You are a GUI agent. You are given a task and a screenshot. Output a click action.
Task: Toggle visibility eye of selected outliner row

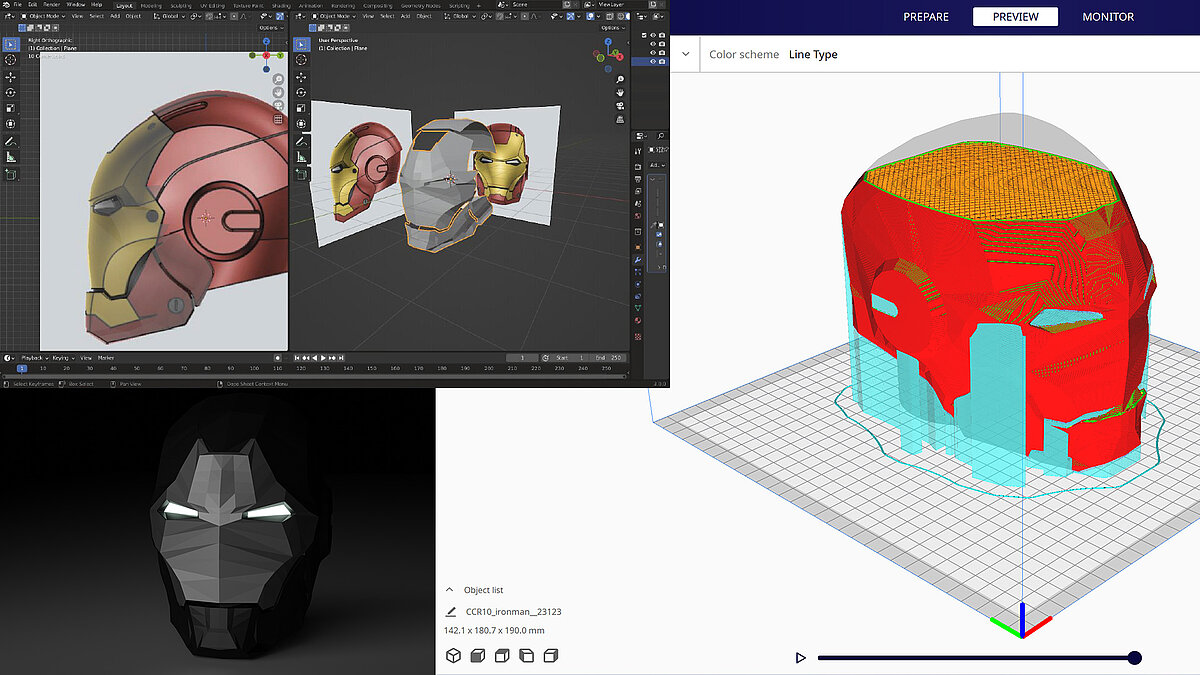pos(652,61)
